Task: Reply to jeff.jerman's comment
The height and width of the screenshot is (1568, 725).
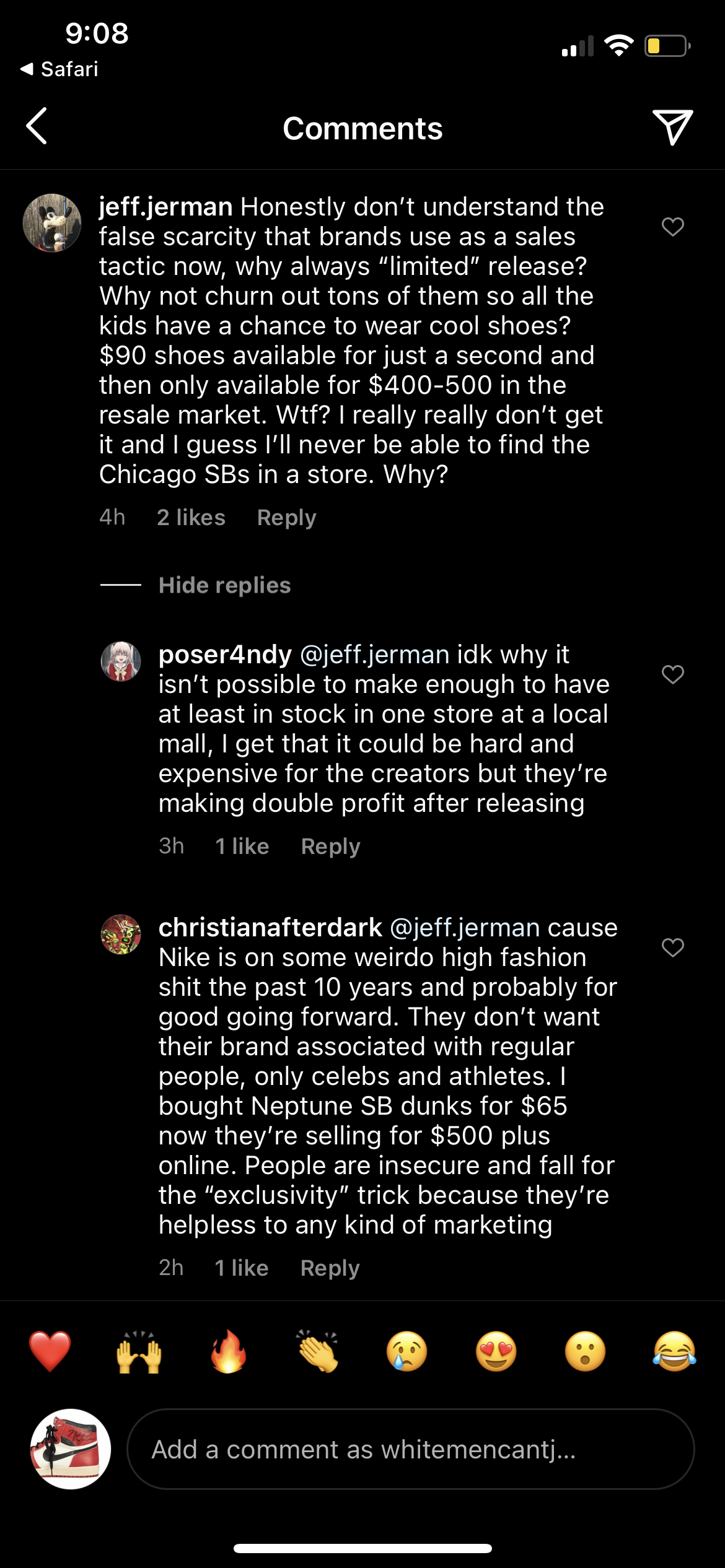Action: [286, 518]
